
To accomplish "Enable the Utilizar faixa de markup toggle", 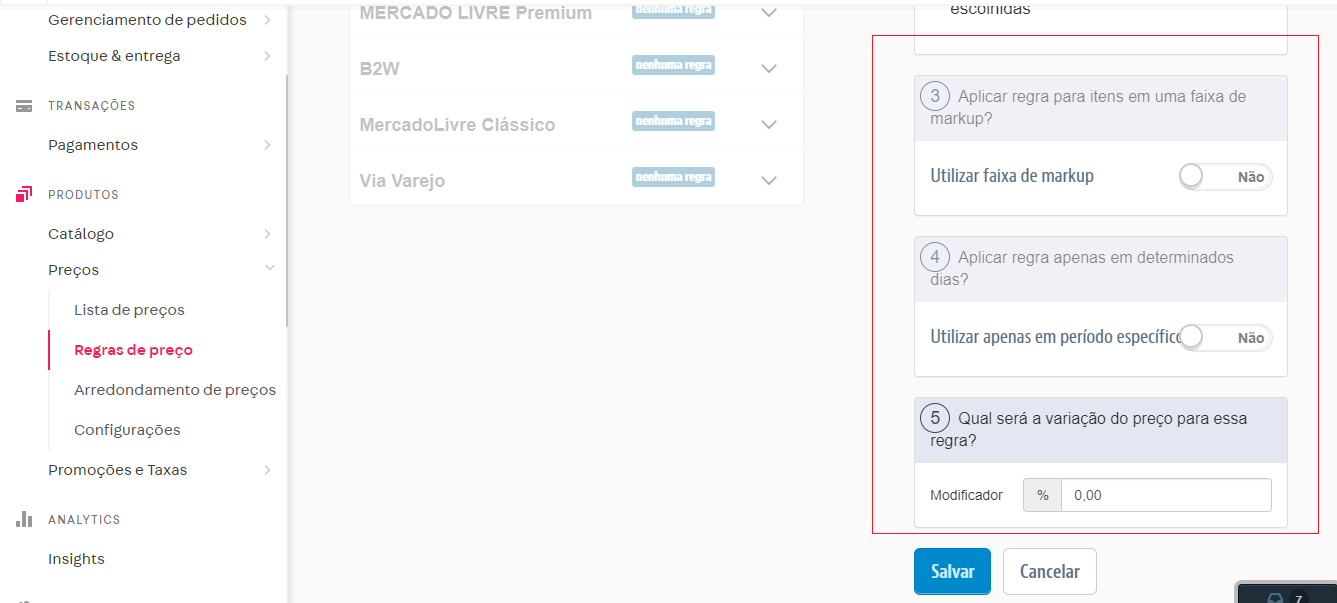I will (x=1225, y=177).
